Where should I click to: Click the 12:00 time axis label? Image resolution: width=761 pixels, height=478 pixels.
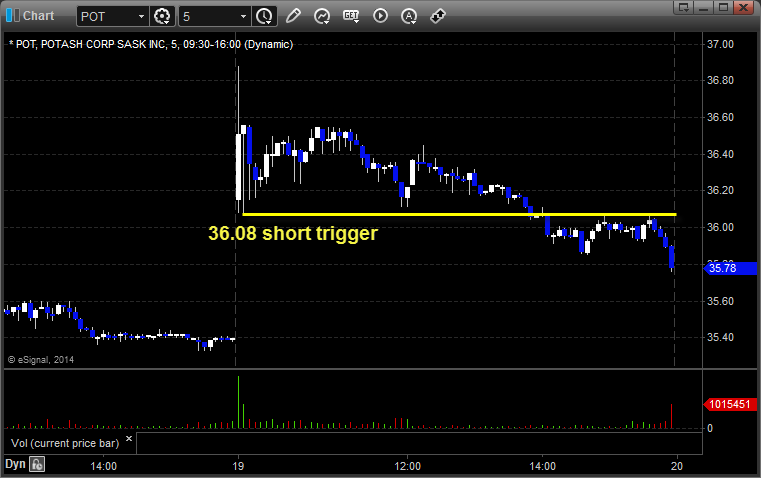[x=407, y=466]
